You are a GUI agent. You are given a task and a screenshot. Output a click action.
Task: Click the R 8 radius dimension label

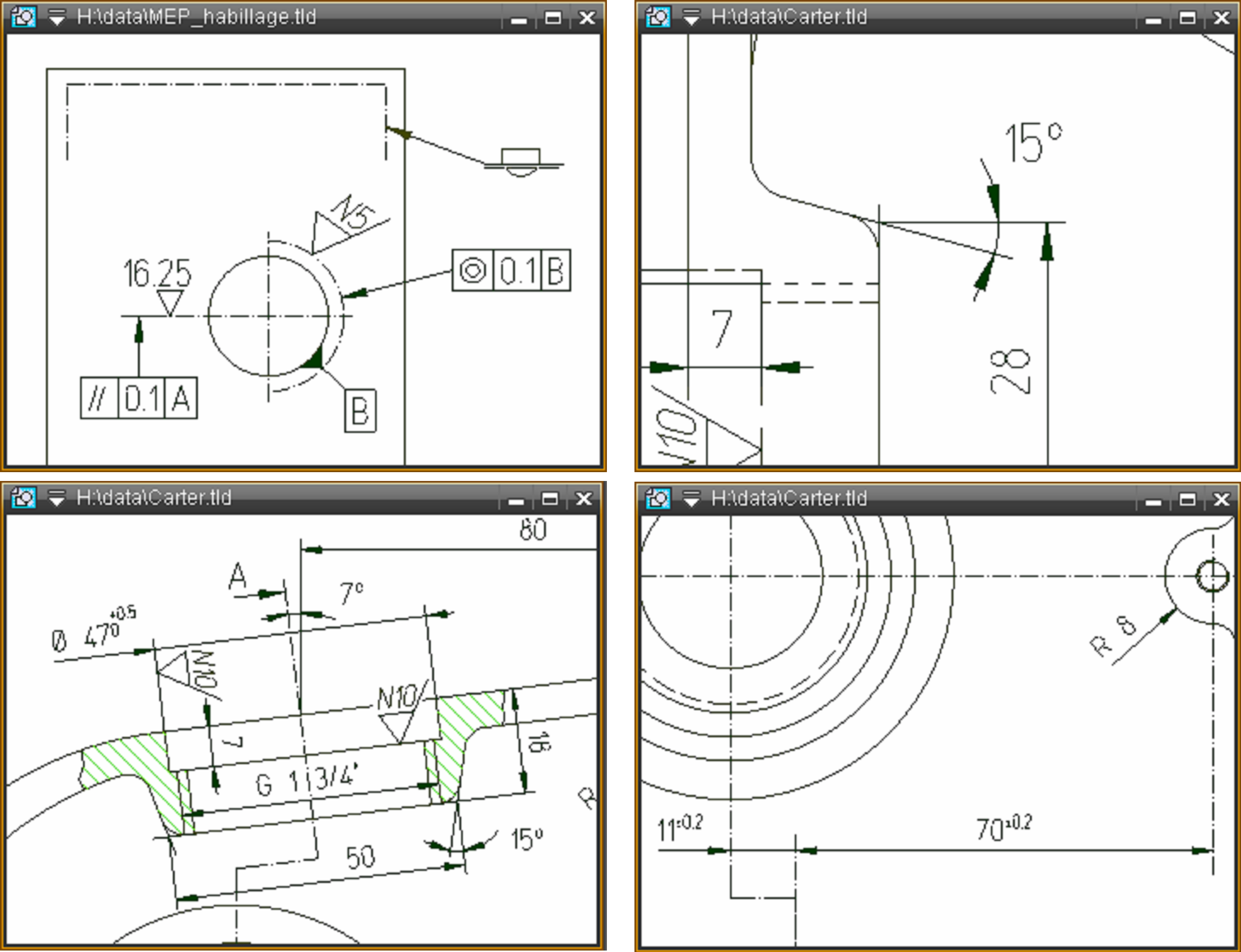(1112, 637)
